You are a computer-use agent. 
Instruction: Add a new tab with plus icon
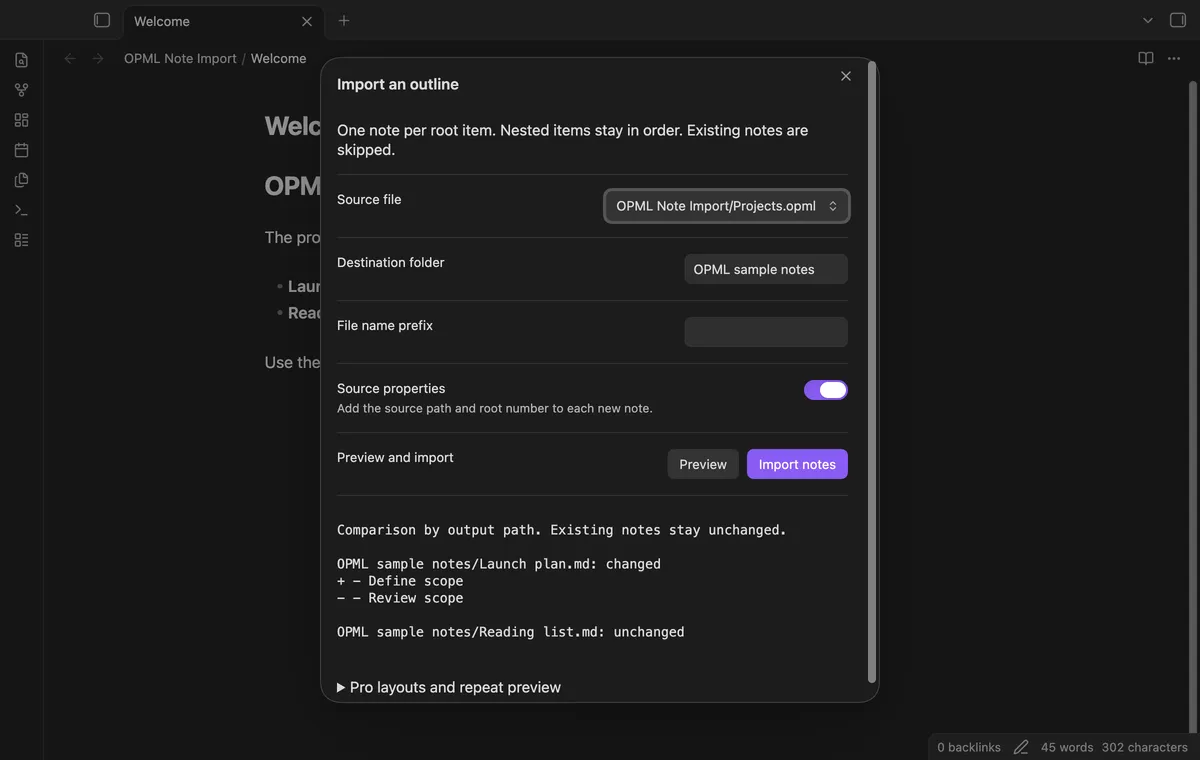tap(344, 20)
